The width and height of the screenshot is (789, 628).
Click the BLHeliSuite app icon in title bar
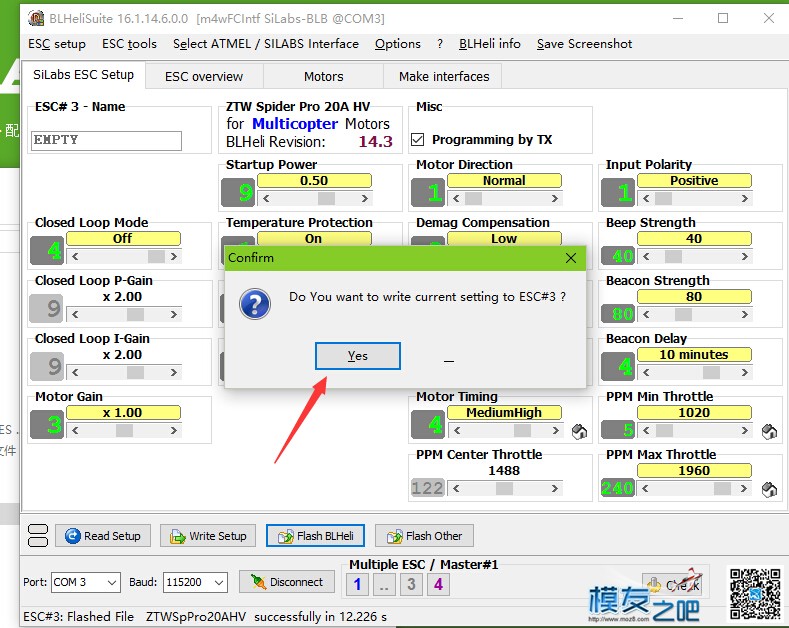[x=36, y=19]
